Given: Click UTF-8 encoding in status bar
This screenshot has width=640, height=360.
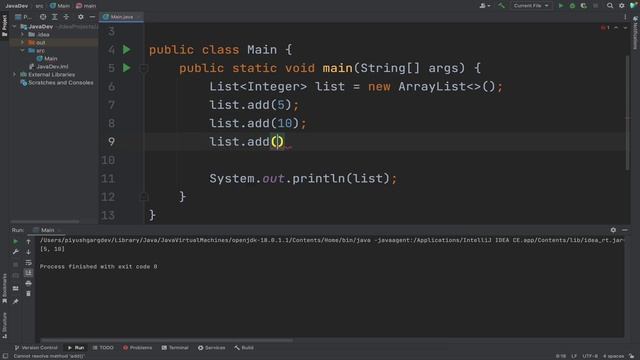Looking at the screenshot, I should point(590,356).
